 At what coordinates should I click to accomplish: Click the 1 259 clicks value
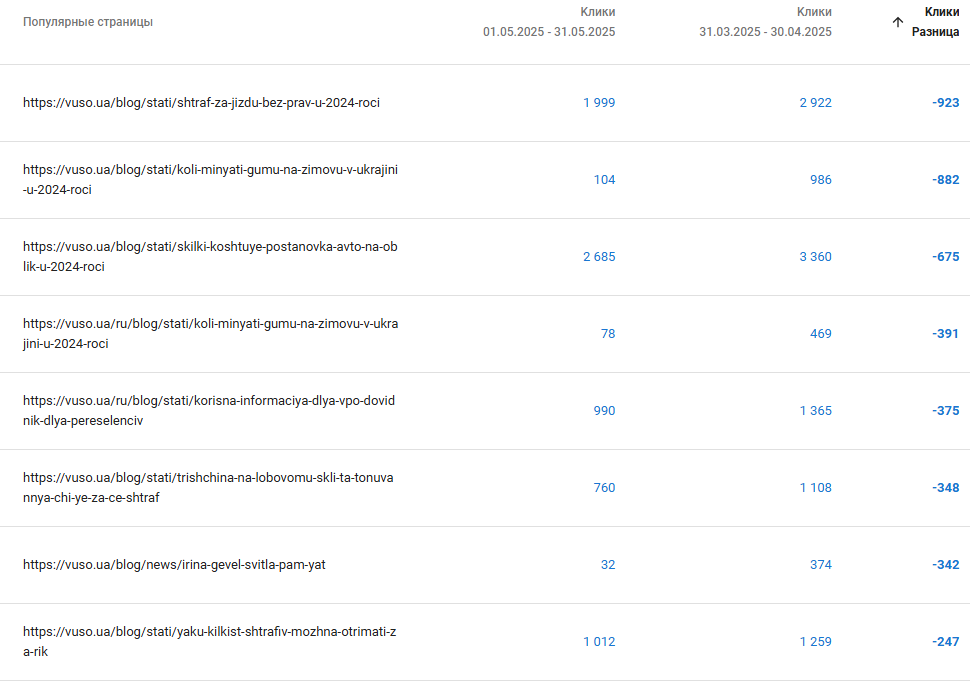pos(815,641)
